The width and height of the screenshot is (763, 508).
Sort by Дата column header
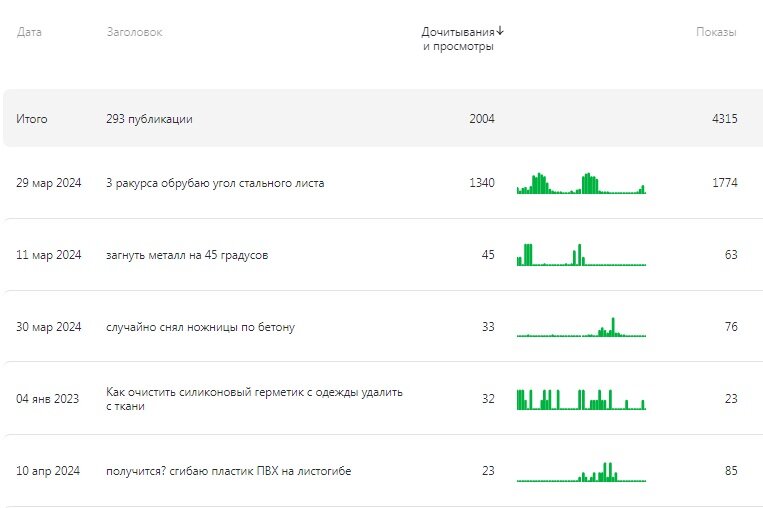(29, 32)
